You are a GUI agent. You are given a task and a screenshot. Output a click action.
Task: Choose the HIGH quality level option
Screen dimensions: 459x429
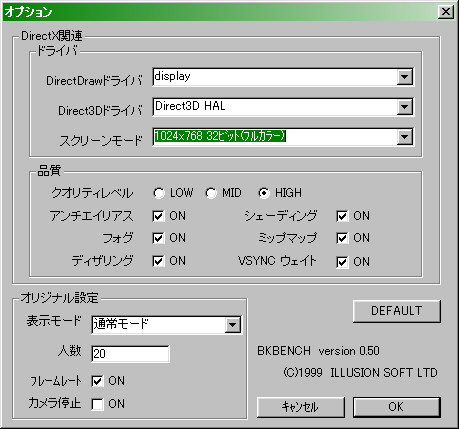264,193
